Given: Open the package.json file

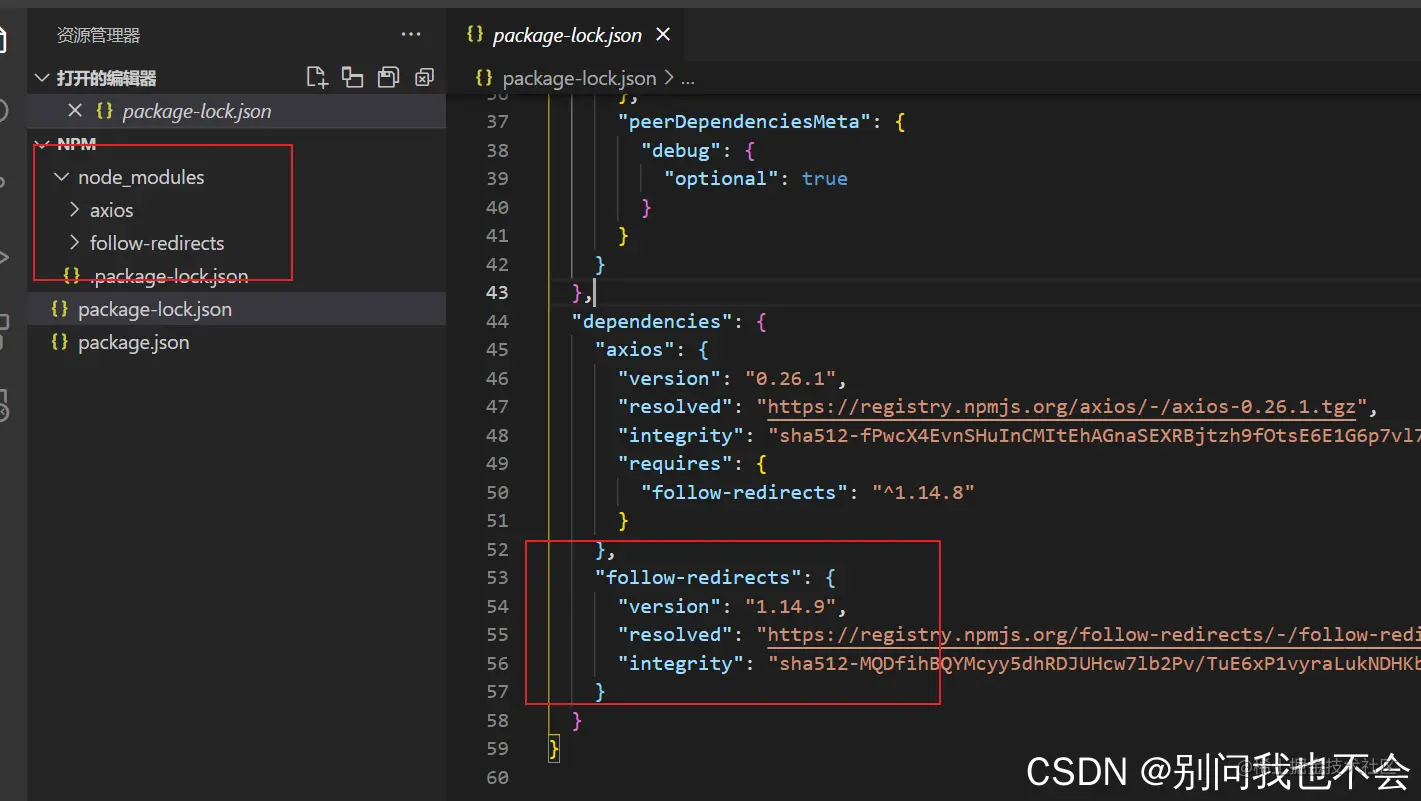Looking at the screenshot, I should 133,342.
